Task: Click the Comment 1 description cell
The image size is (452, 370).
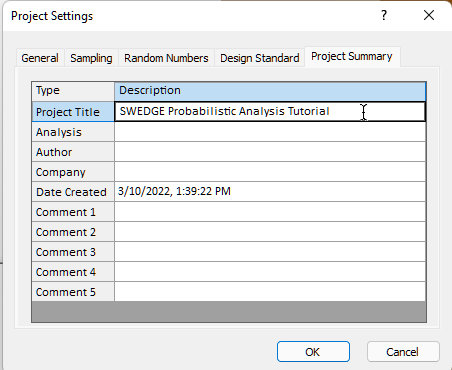Action: coord(270,212)
